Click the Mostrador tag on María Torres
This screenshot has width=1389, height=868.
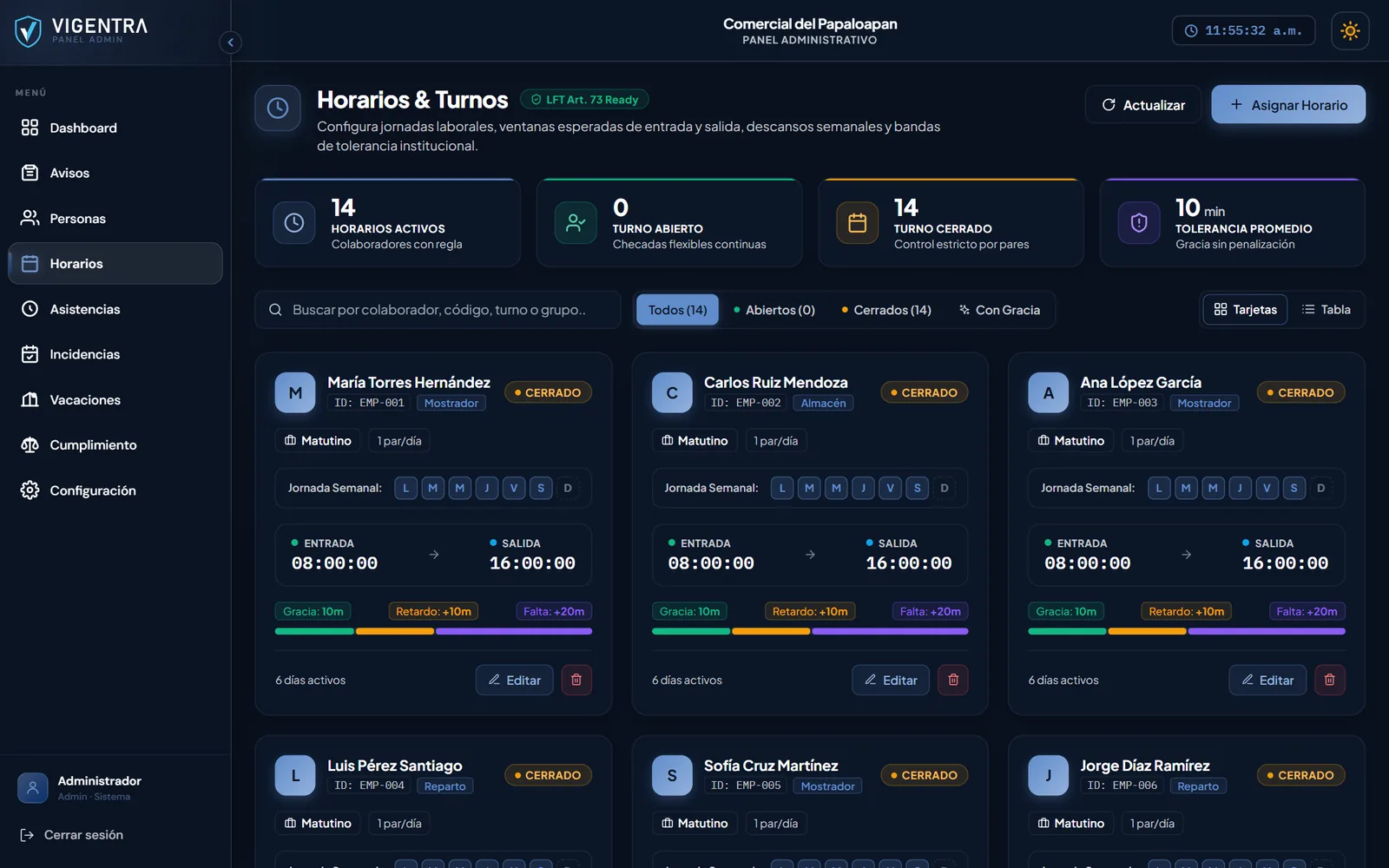tap(451, 404)
